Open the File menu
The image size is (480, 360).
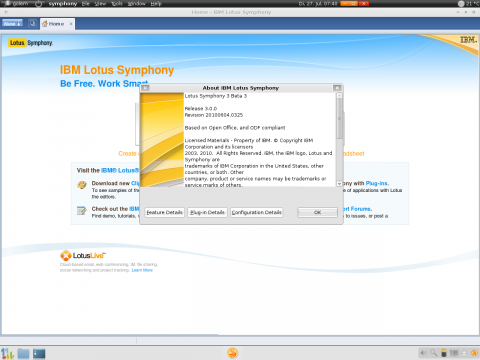(86, 4)
